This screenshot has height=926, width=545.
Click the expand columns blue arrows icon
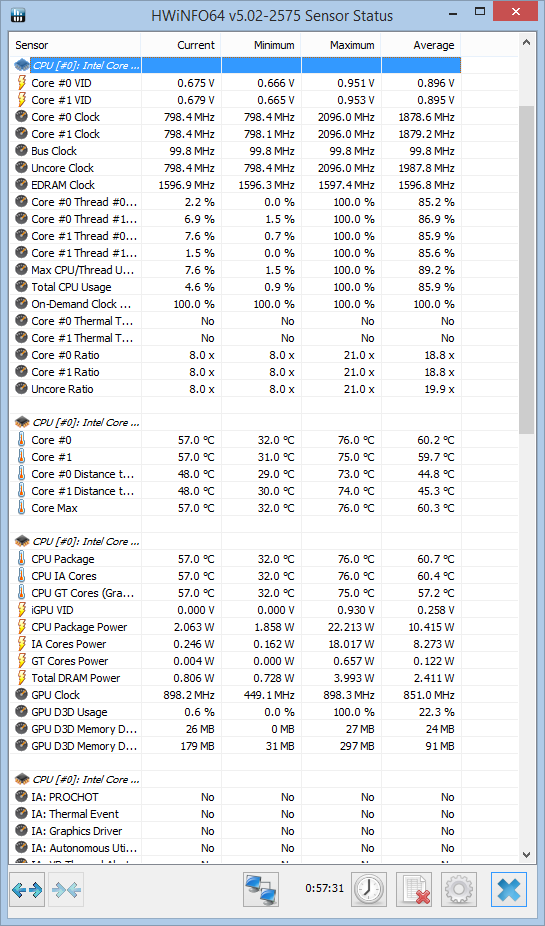(28, 889)
